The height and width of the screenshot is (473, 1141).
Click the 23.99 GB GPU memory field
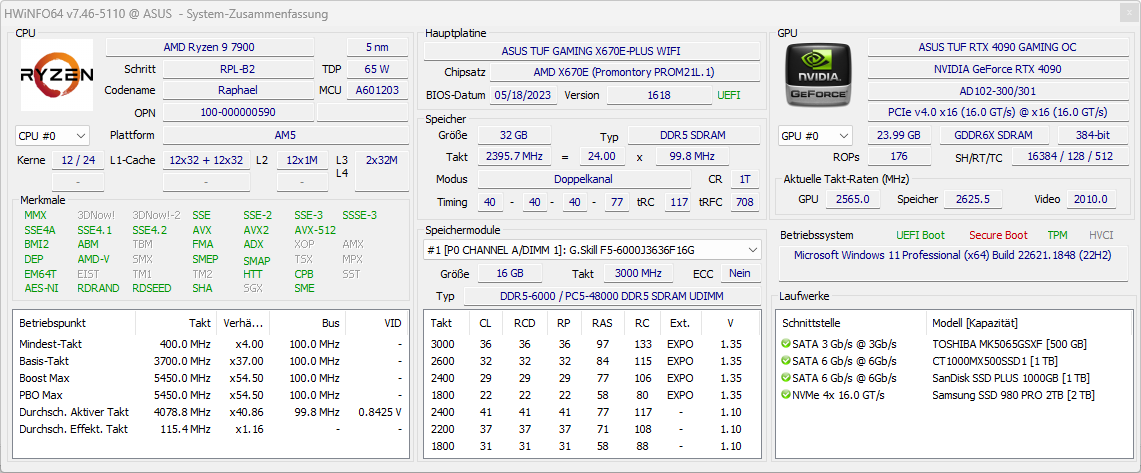tap(899, 135)
